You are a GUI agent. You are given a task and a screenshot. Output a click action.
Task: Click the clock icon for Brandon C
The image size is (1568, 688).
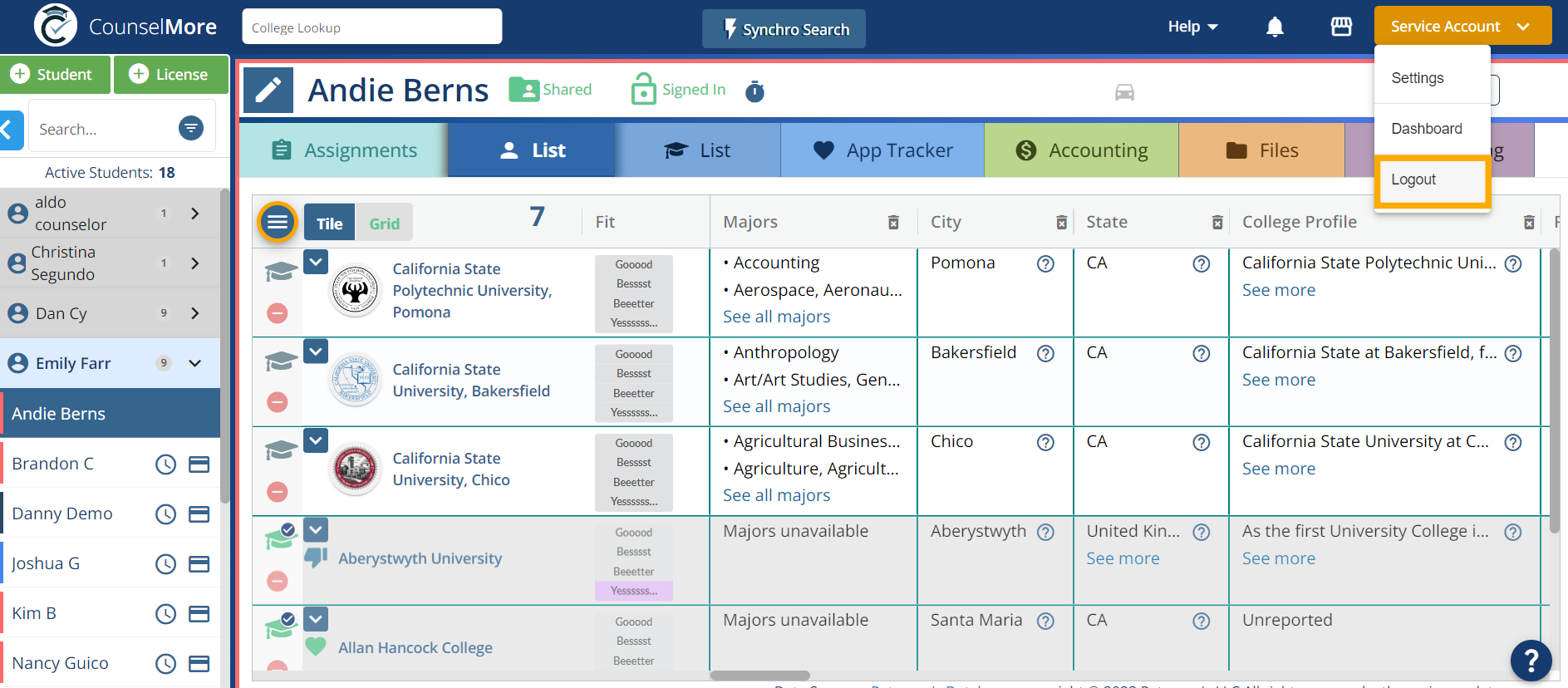166,464
